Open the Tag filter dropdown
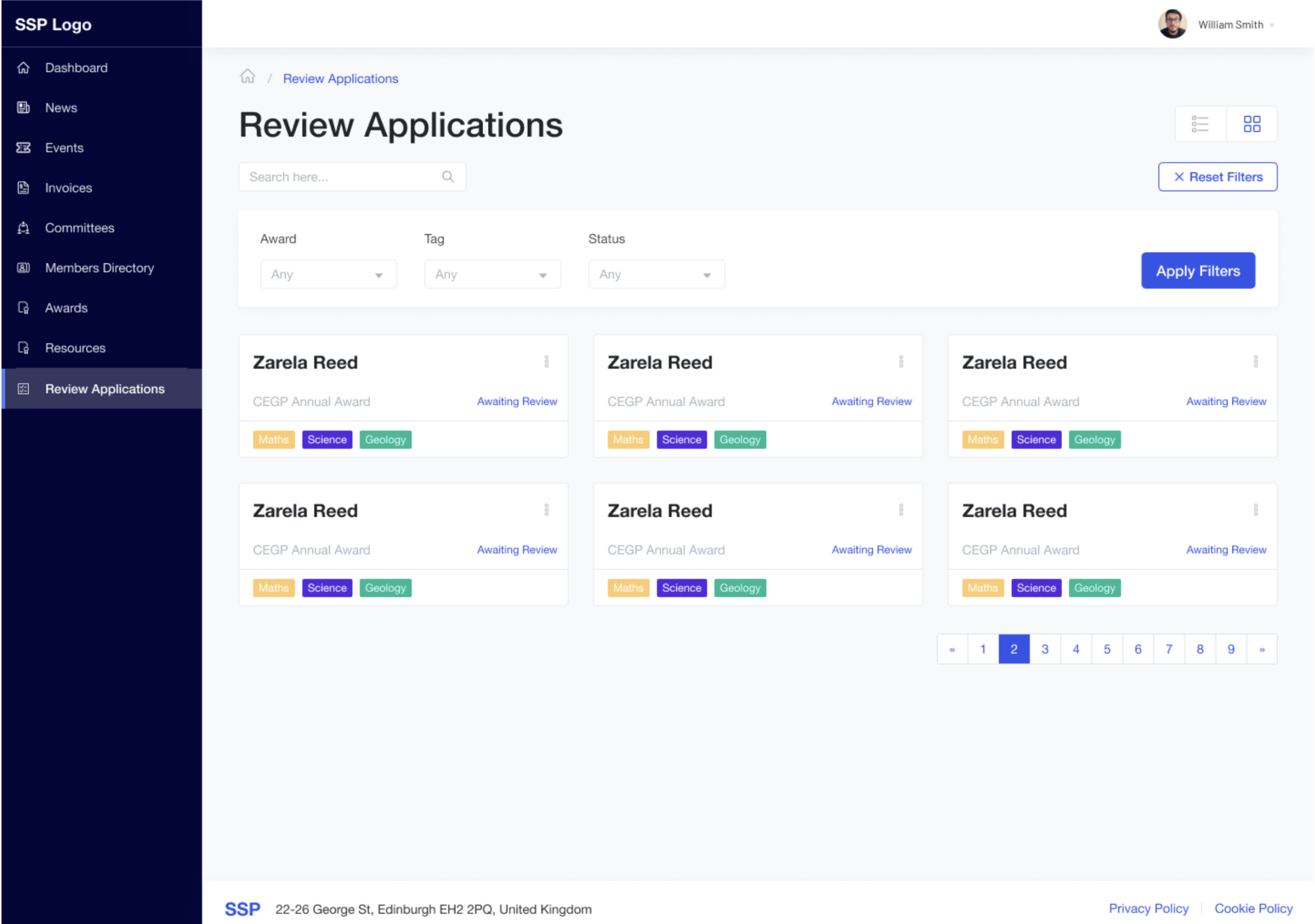Screen dimensions: 1315x924 (492, 274)
